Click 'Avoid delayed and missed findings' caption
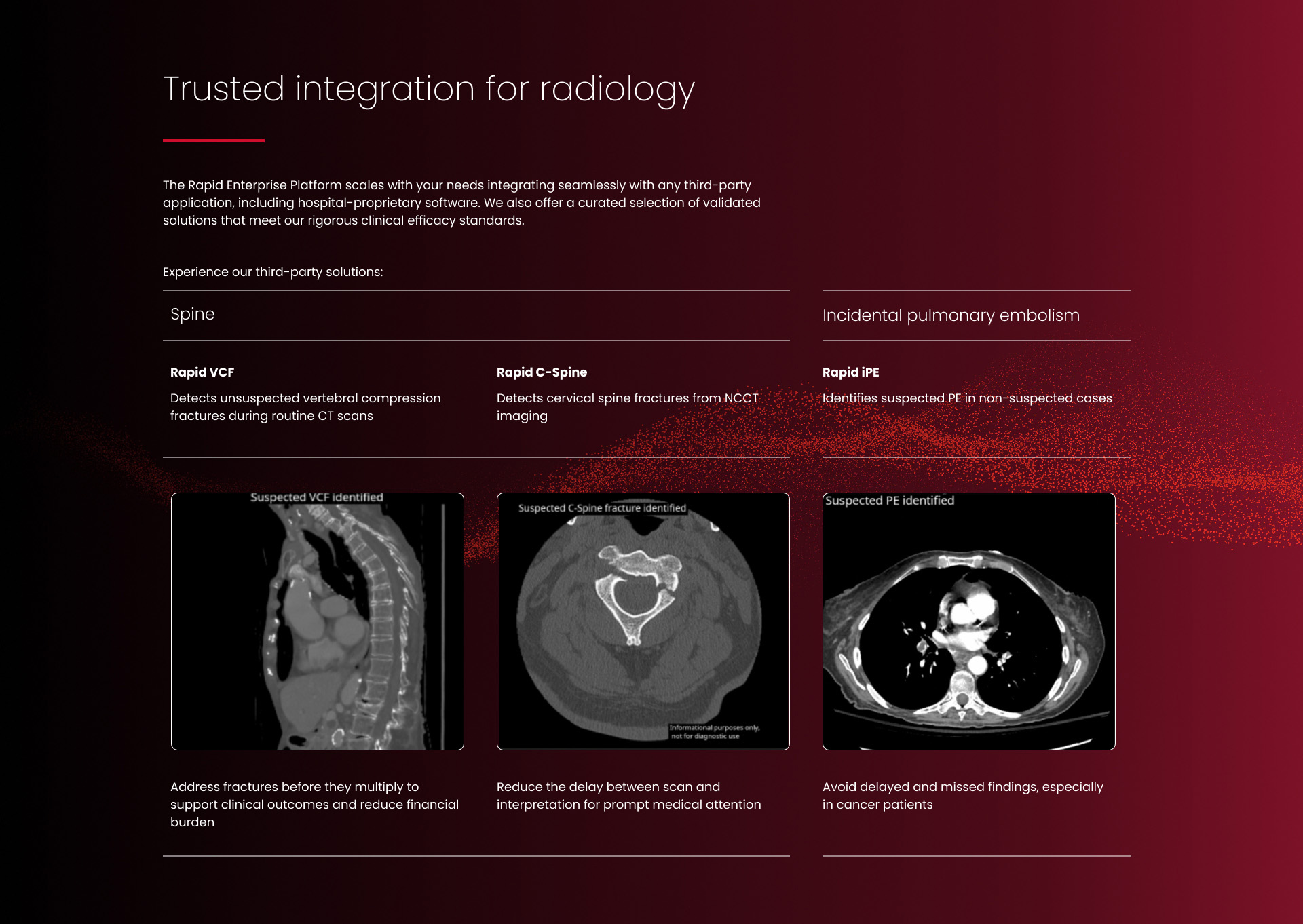Viewport: 1303px width, 924px height. [x=963, y=796]
